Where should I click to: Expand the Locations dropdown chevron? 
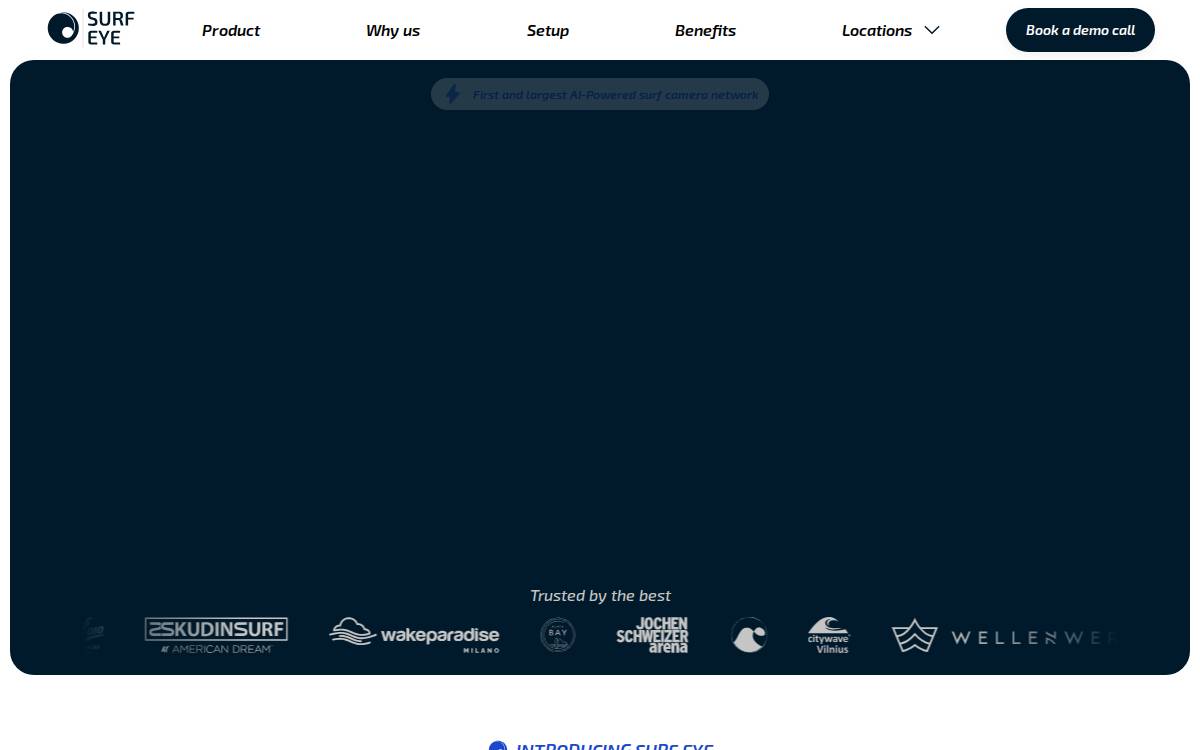932,30
